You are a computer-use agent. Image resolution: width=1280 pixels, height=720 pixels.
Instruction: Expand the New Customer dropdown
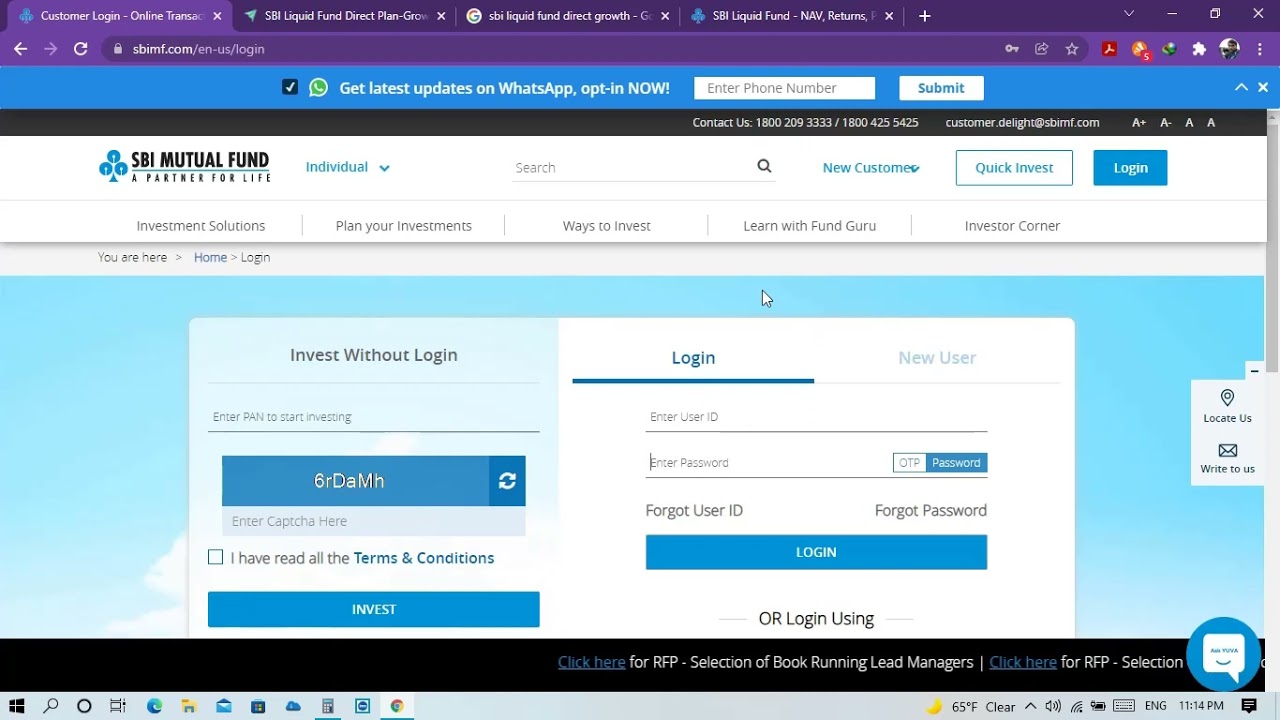point(871,167)
